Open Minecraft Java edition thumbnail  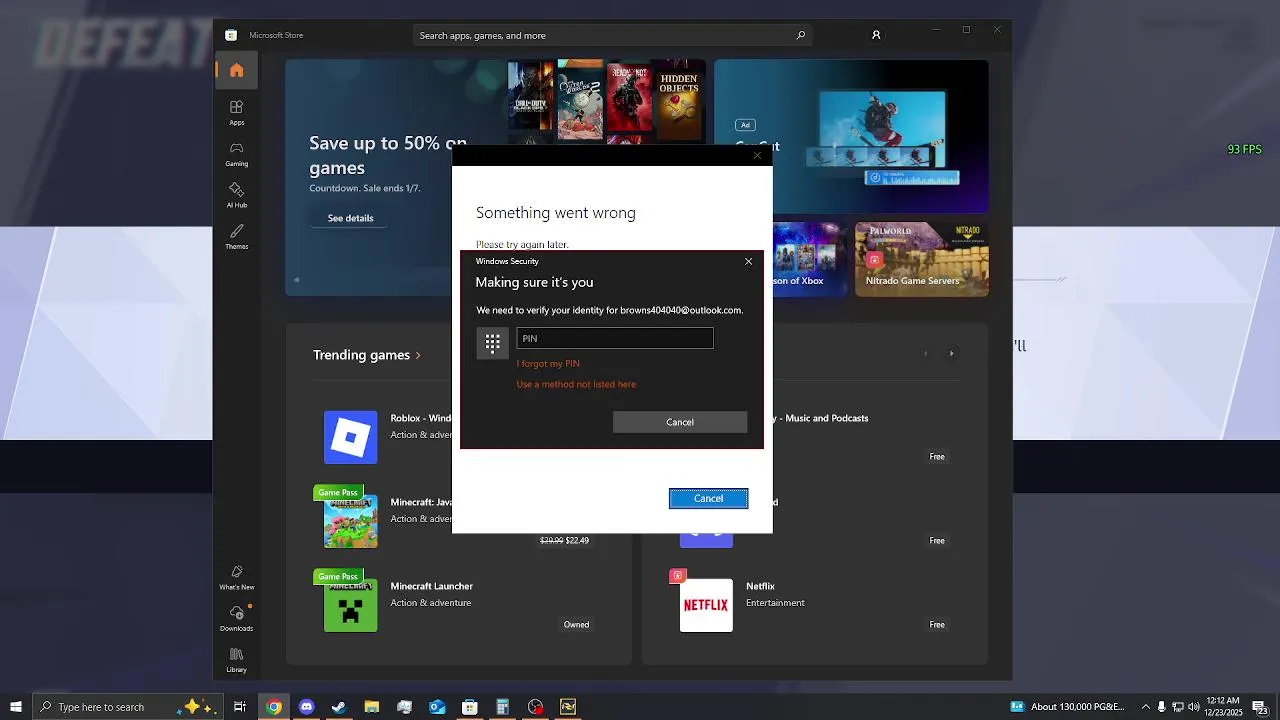351,521
